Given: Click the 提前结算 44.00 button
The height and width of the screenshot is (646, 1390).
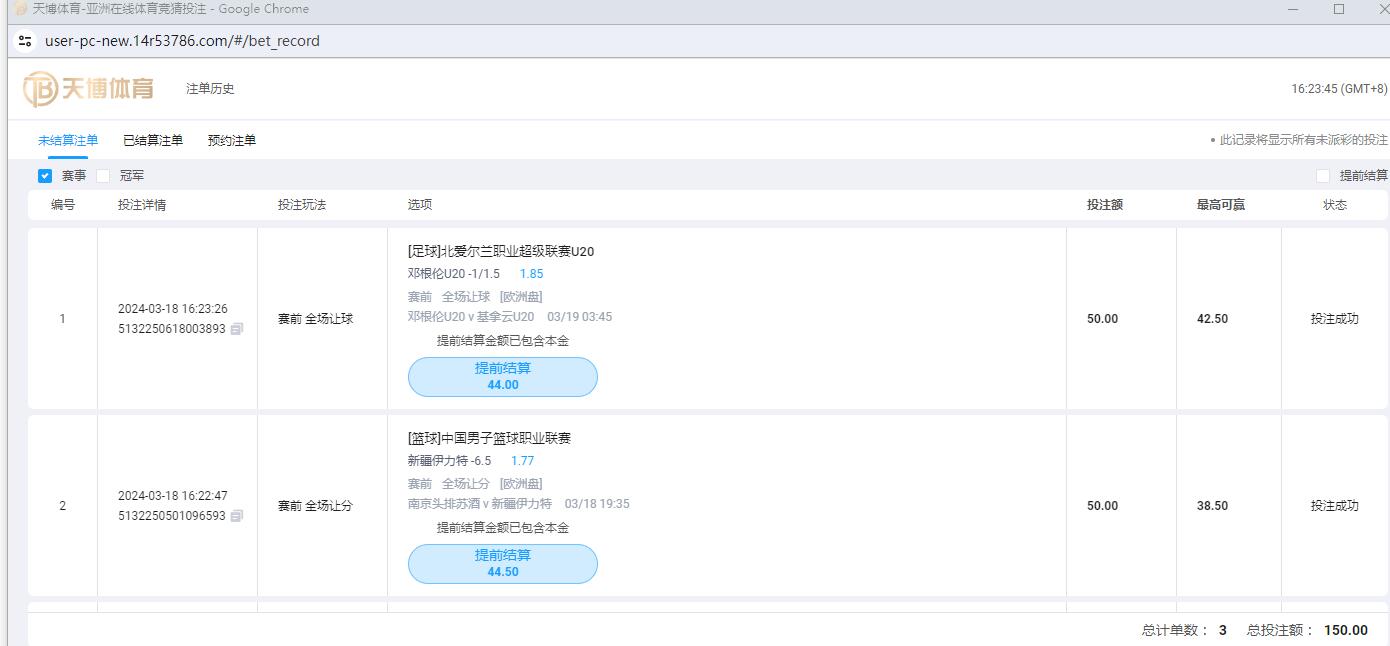Looking at the screenshot, I should tap(503, 377).
